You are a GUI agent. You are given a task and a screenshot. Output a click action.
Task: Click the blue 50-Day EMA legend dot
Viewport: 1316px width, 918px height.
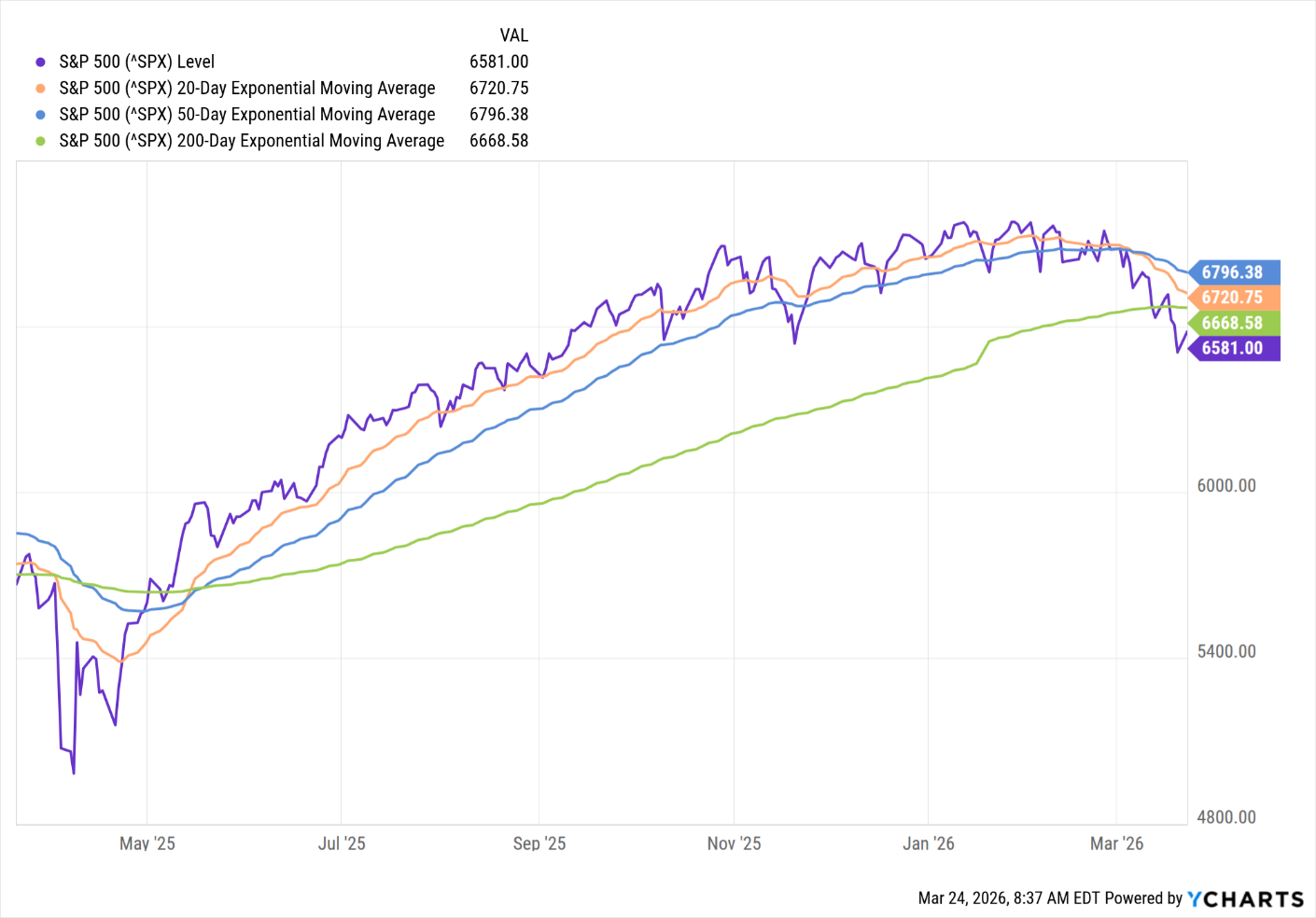pos(40,115)
